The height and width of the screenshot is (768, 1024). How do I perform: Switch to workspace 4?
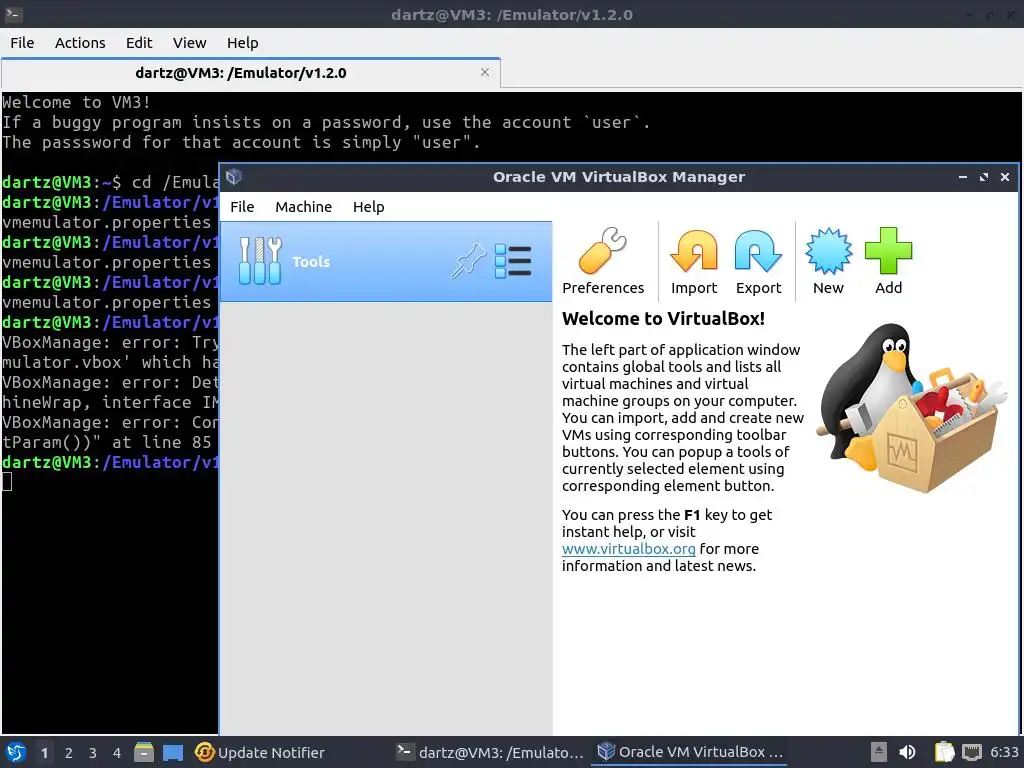tap(117, 753)
